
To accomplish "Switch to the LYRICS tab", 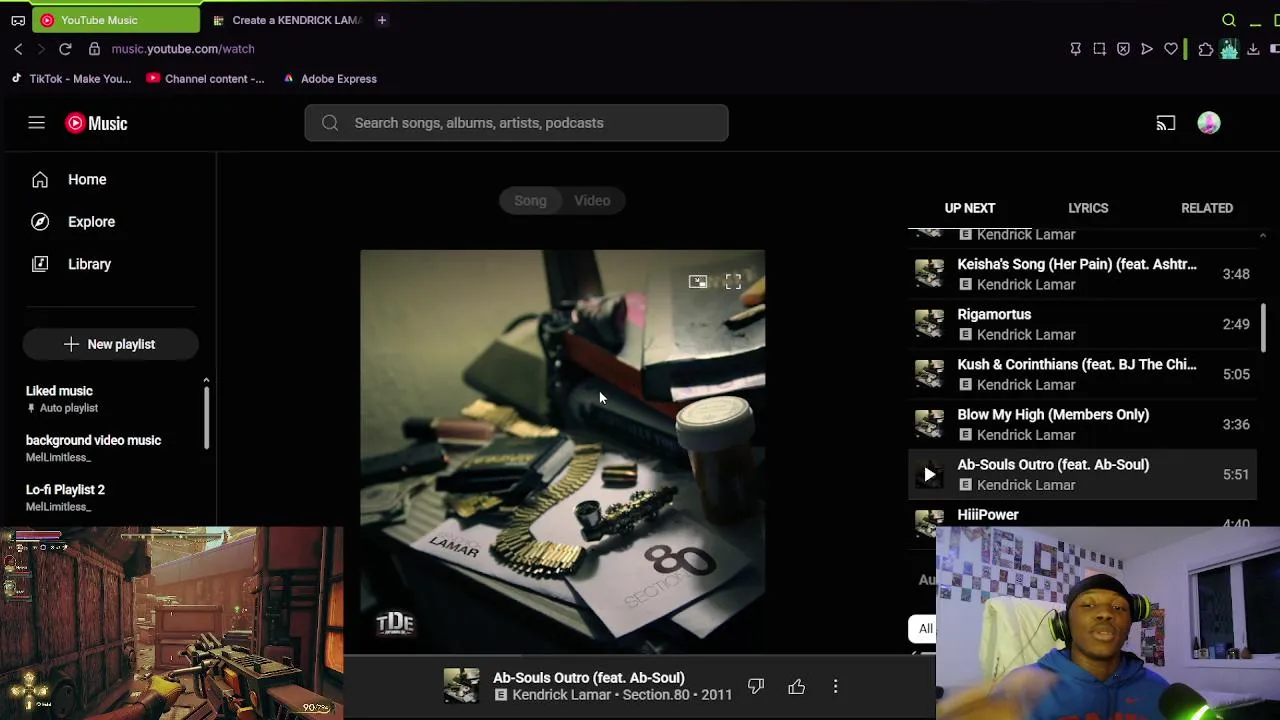I will 1088,208.
